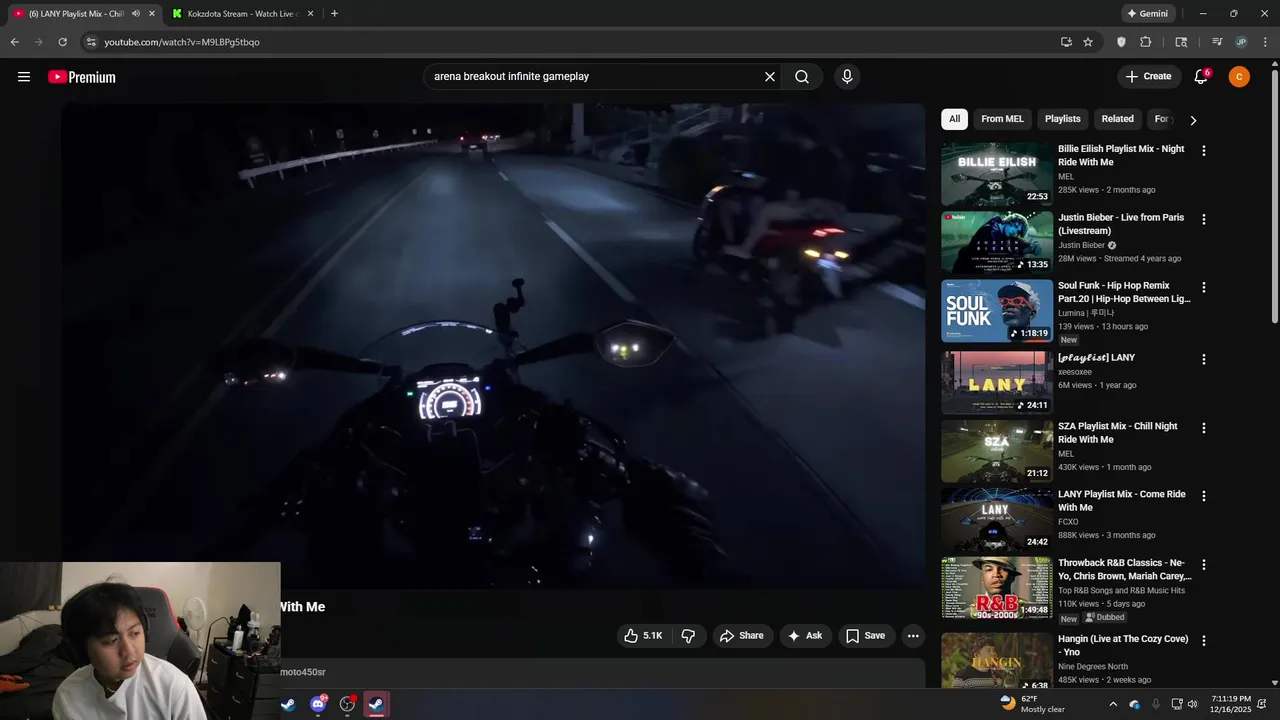Image resolution: width=1280 pixels, height=720 pixels.
Task: Open options for Hangin Live at Cozy Cove
Action: [1204, 641]
